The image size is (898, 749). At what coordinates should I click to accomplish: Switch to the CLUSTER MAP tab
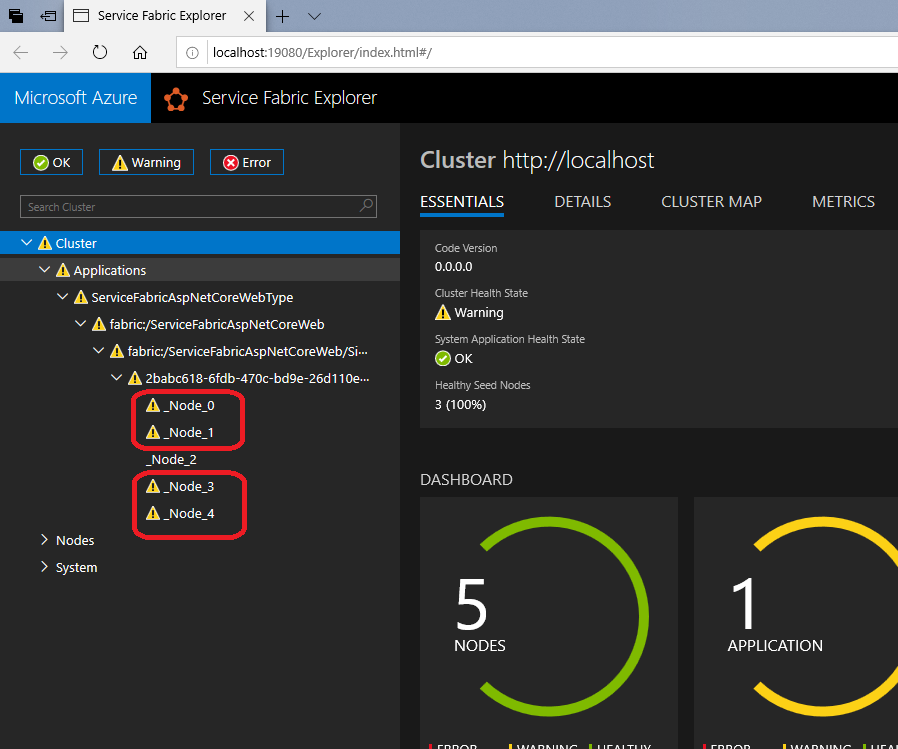pyautogui.click(x=711, y=202)
